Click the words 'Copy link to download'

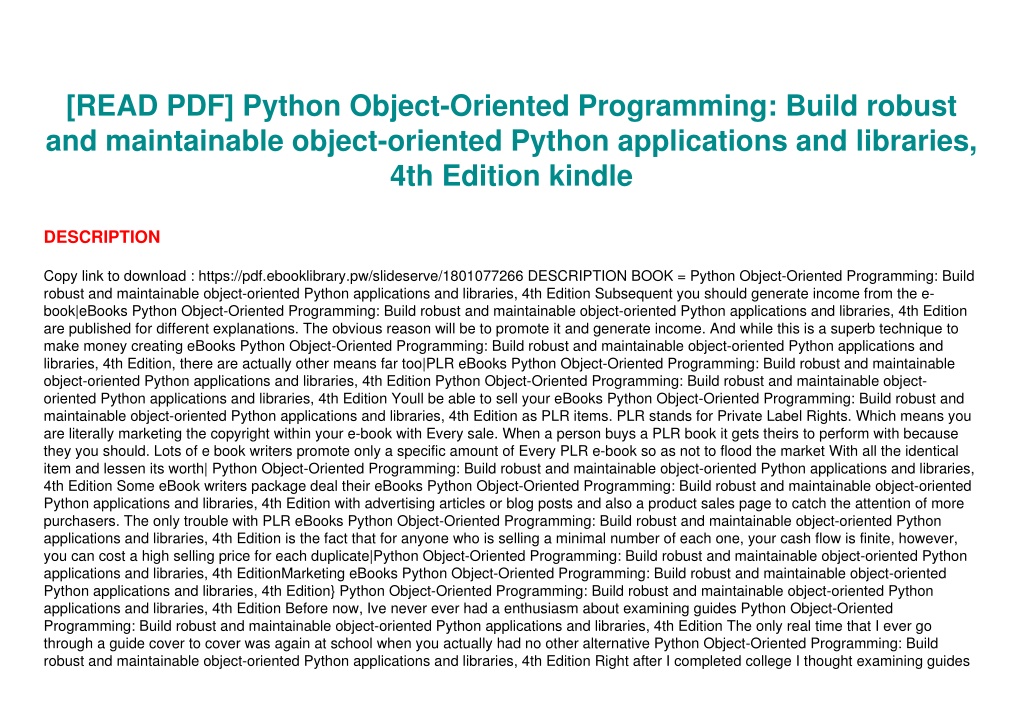point(115,276)
